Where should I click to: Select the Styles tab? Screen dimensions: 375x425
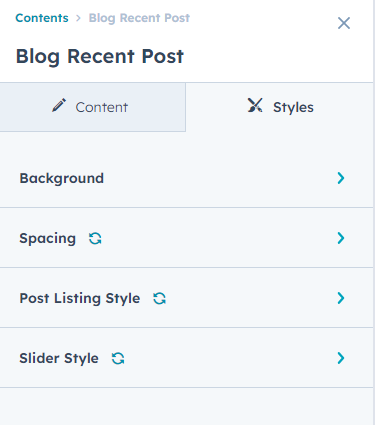[280, 107]
